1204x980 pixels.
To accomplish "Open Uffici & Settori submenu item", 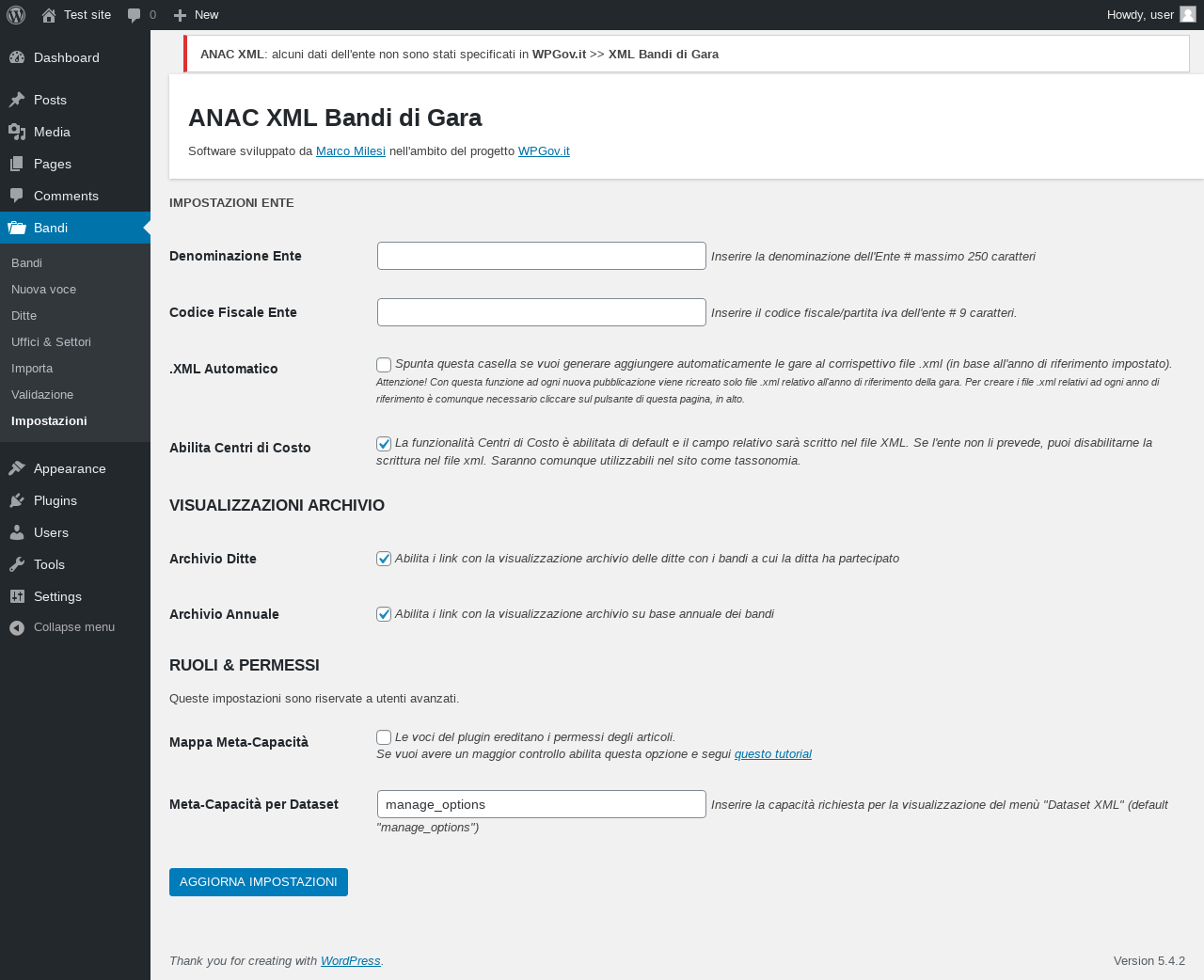I will 51,341.
